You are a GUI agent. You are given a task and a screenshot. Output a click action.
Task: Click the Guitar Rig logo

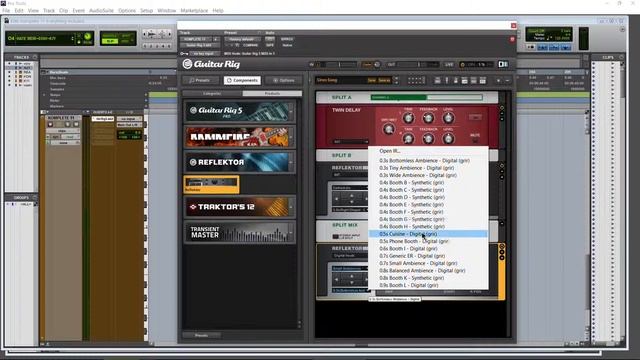click(x=211, y=64)
